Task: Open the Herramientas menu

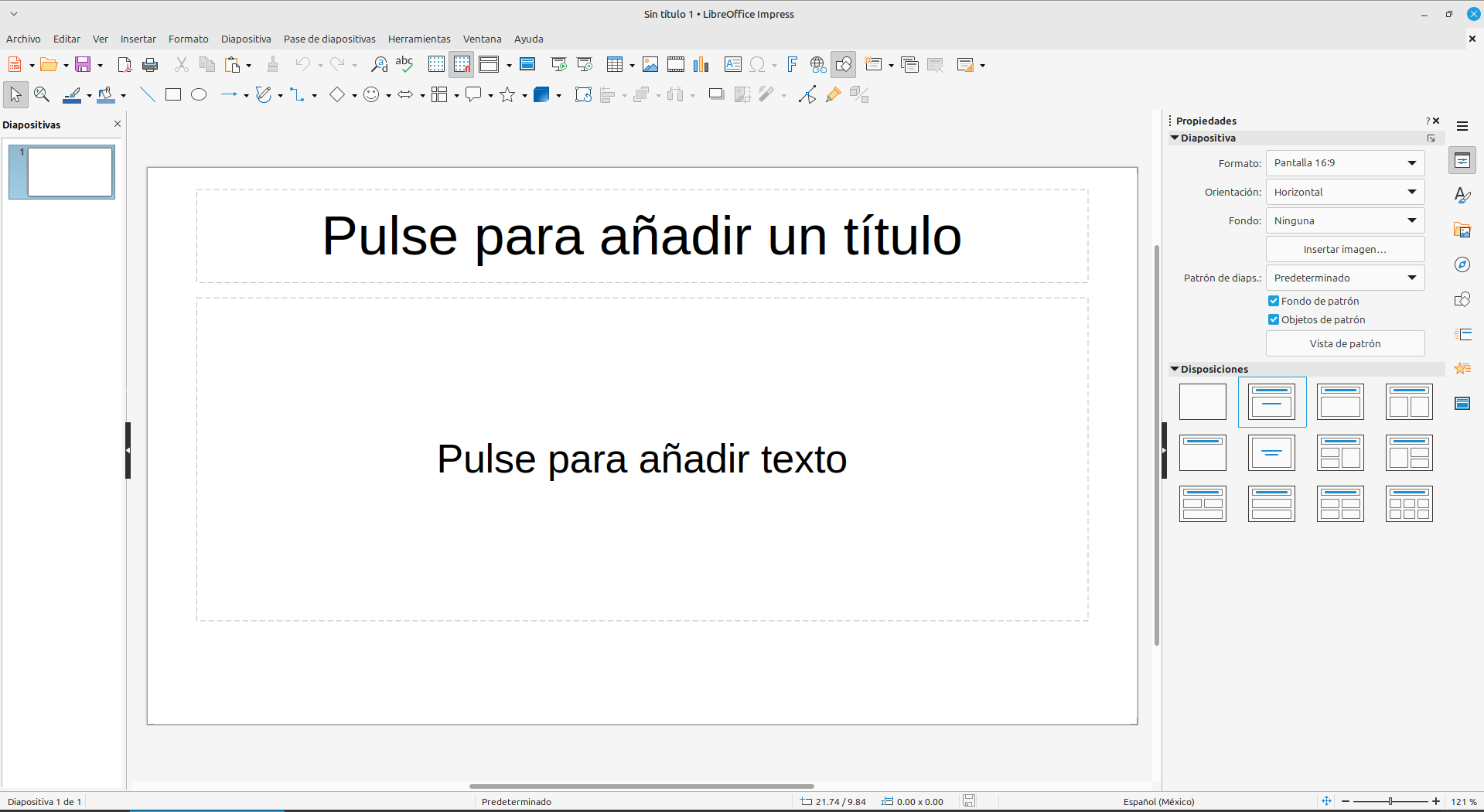Action: (419, 39)
